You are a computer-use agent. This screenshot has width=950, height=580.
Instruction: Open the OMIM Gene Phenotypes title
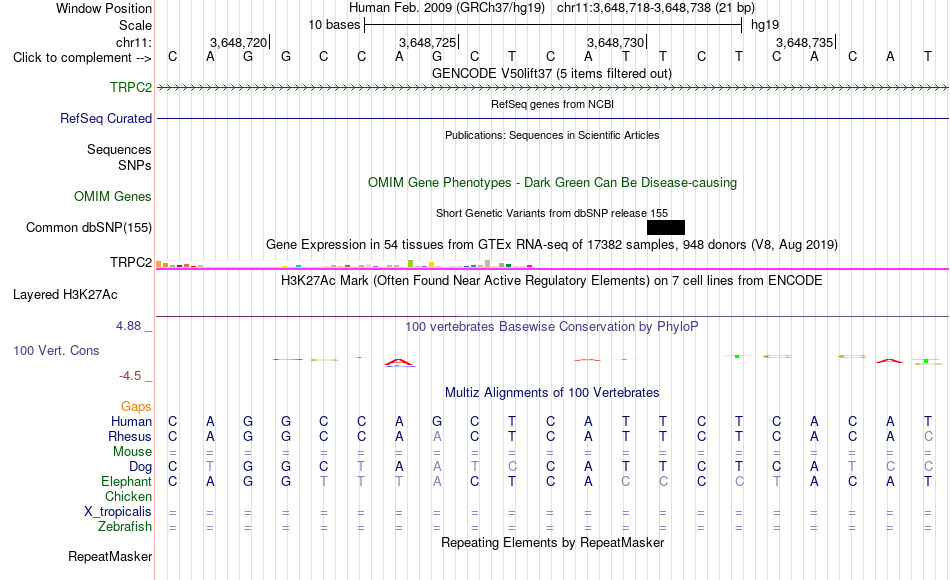pos(552,182)
